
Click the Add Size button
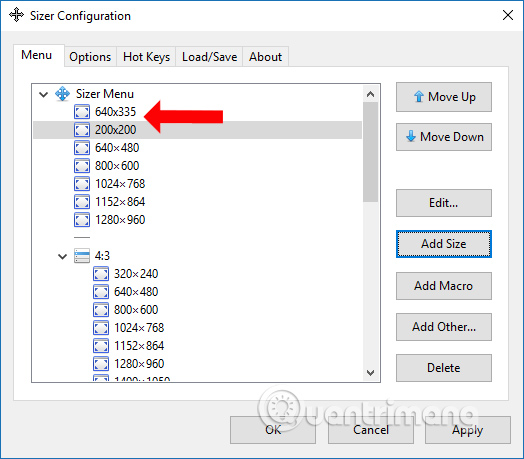point(444,244)
